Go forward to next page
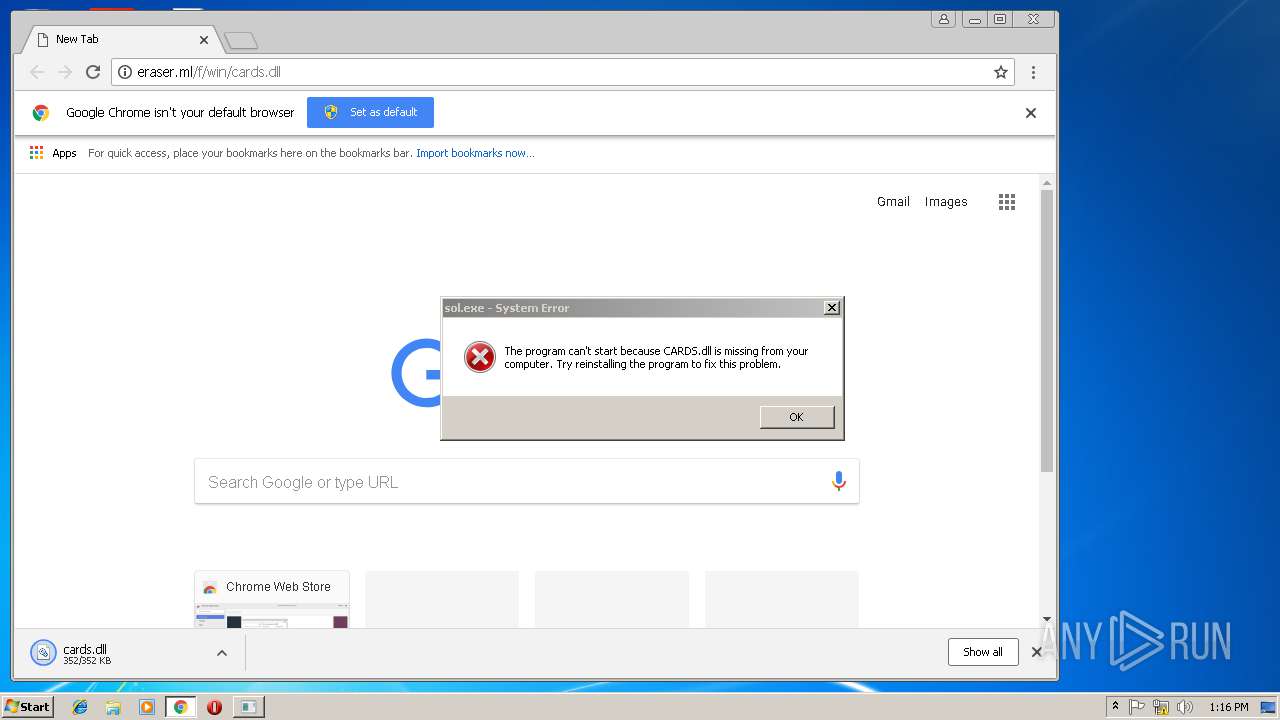 click(65, 72)
